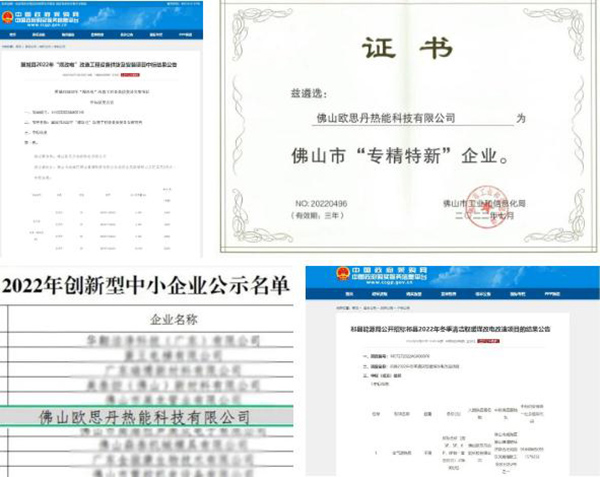This screenshot has height=477, width=600.
Task: Click certificate number NO: 20220496
Action: click(321, 203)
